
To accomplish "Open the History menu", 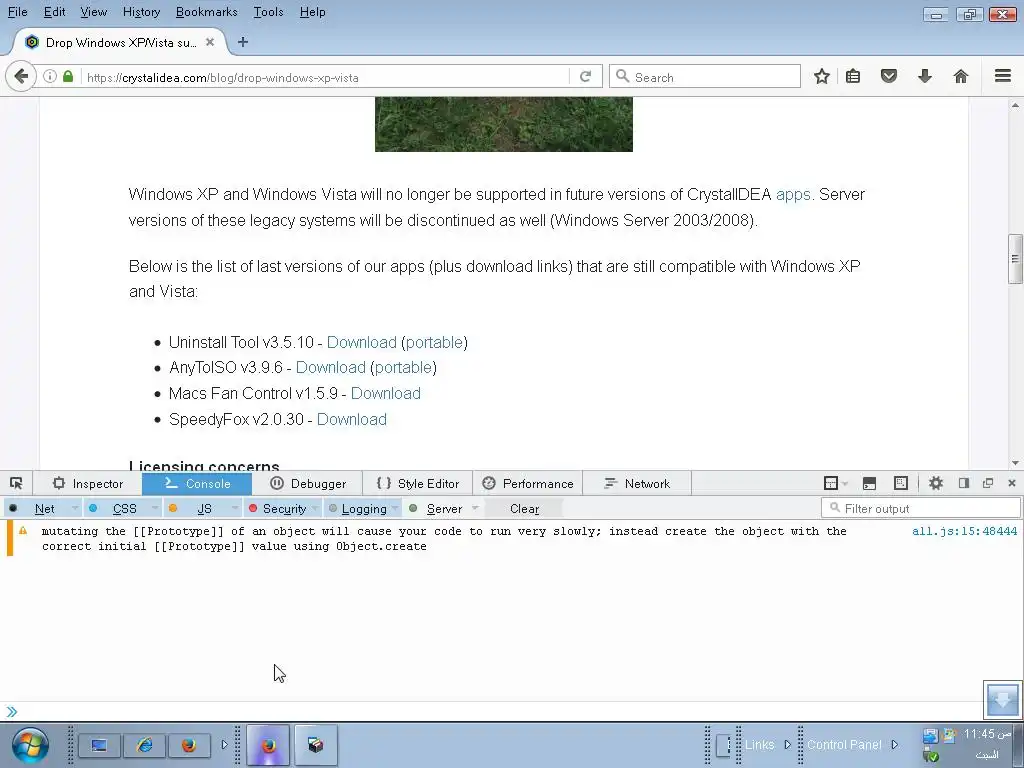I will point(141,12).
